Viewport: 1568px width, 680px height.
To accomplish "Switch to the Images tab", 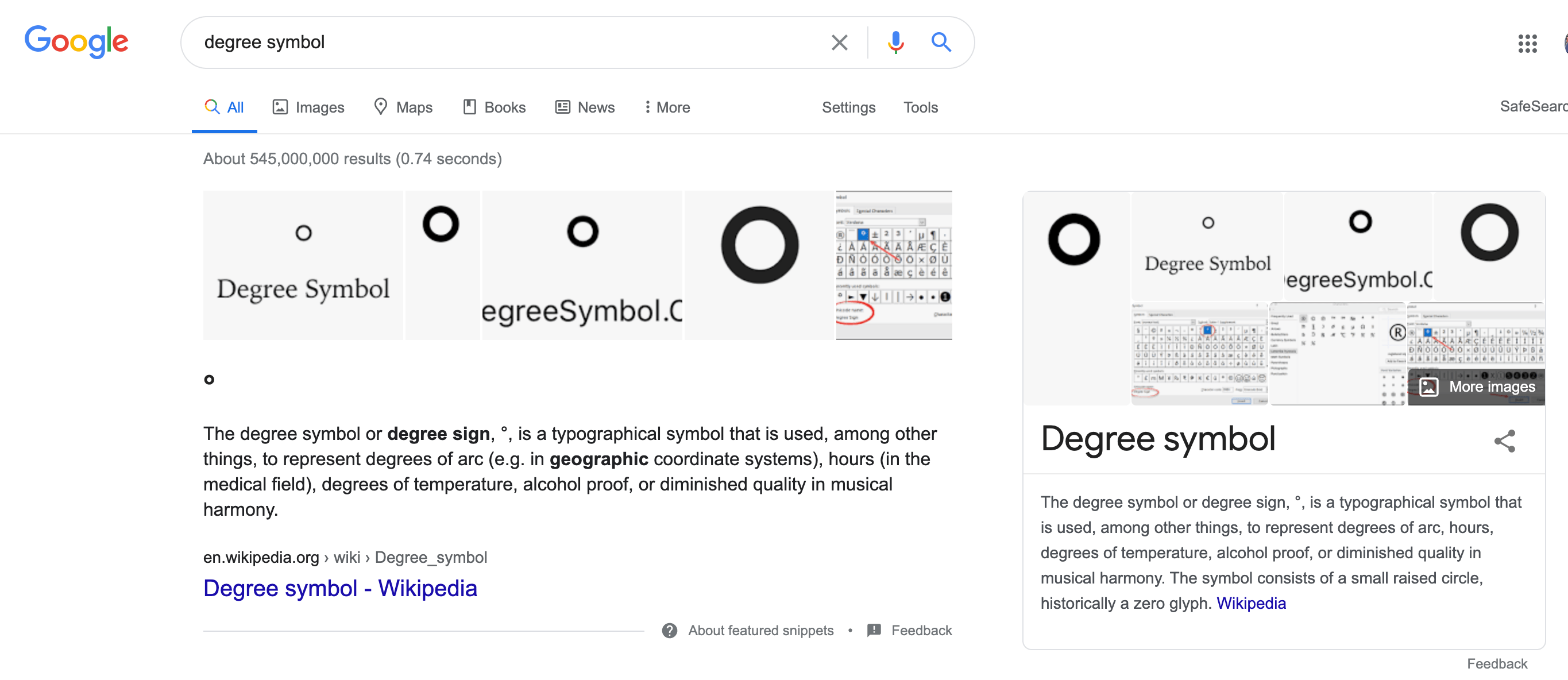I will click(x=308, y=108).
